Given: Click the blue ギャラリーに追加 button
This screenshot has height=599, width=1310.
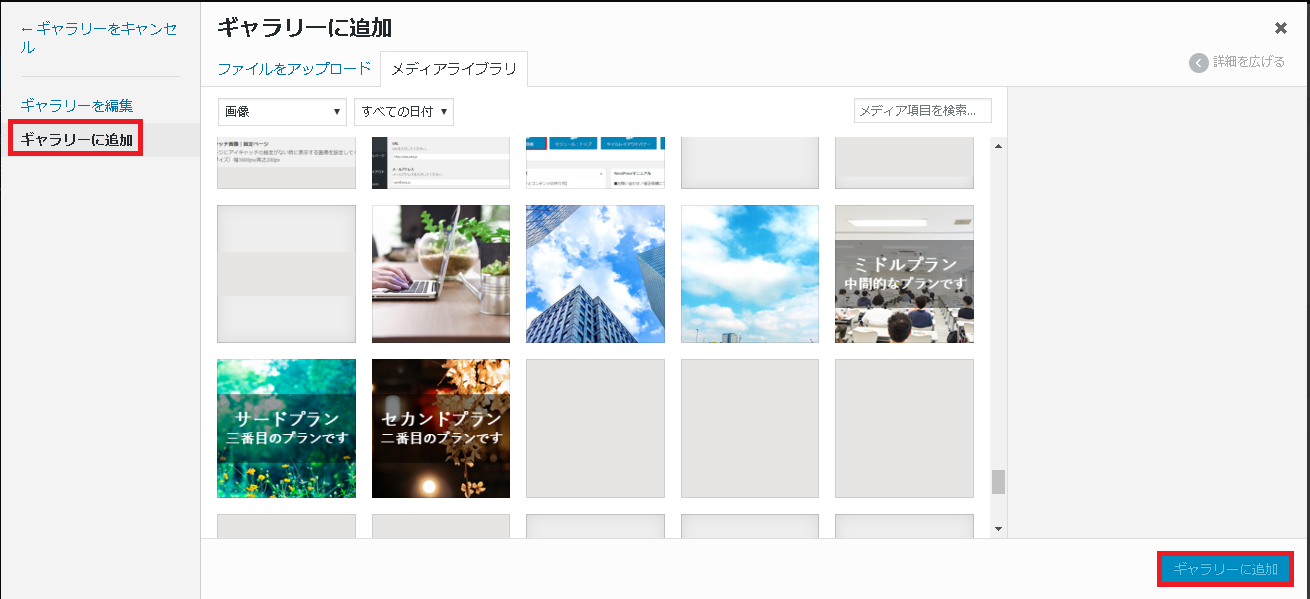Looking at the screenshot, I should tap(1225, 569).
